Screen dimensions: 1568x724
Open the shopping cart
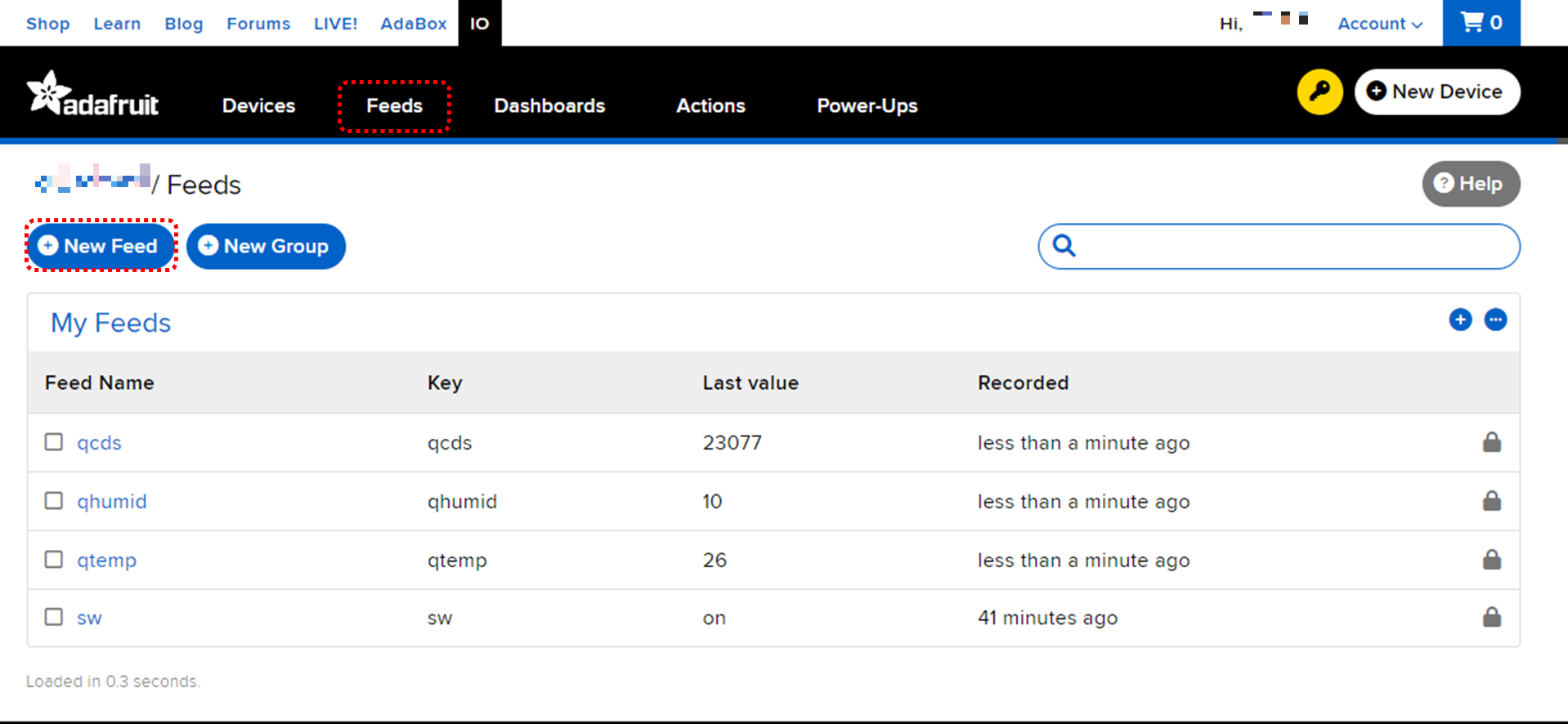1481,23
